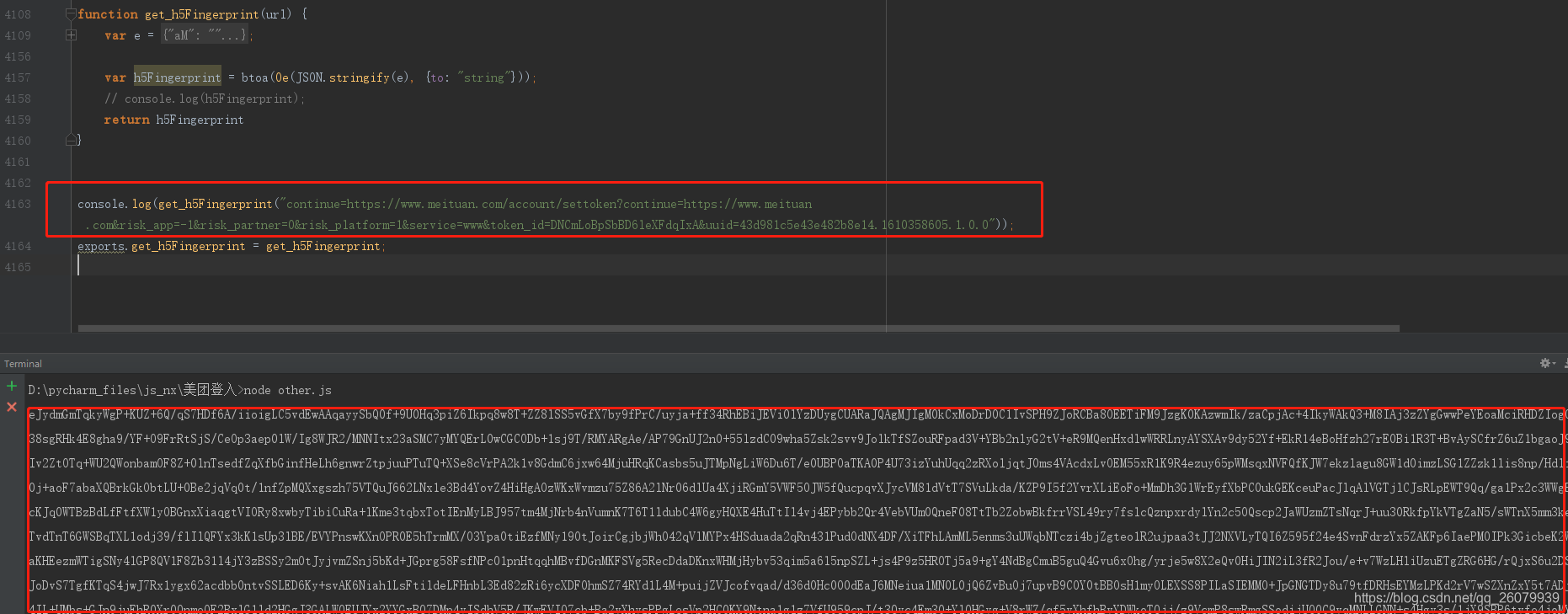Click the commented console.log line 4158
The image size is (1568, 614).
coord(205,99)
